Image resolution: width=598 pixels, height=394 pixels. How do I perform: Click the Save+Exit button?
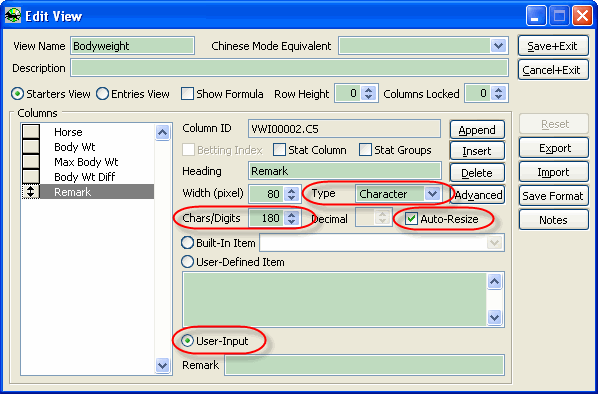(x=553, y=46)
